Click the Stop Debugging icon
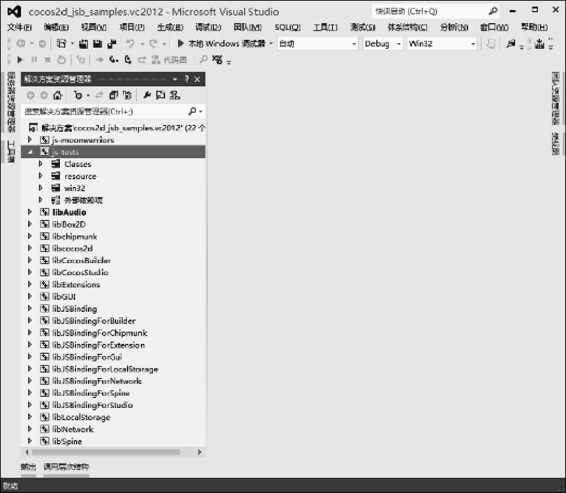The height and width of the screenshot is (493, 566). [47, 60]
